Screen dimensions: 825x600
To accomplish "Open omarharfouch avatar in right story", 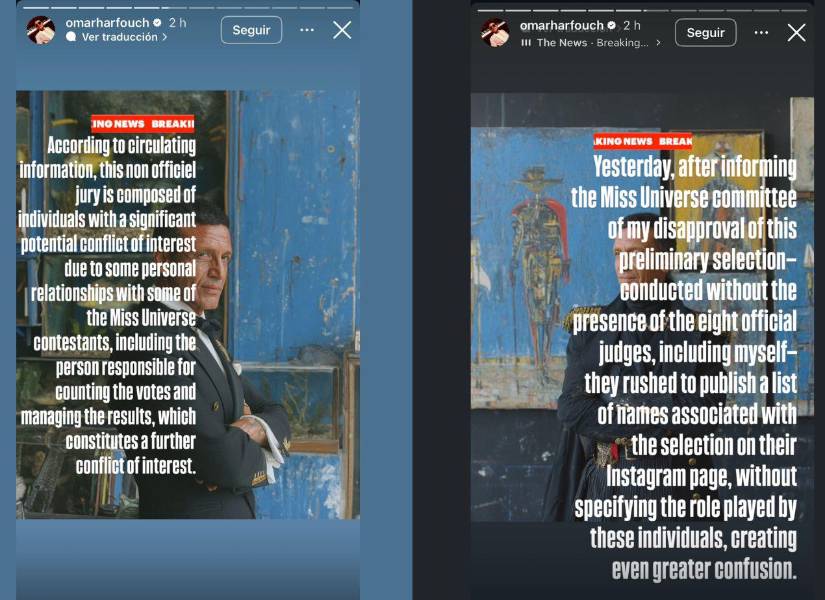I will click(495, 33).
